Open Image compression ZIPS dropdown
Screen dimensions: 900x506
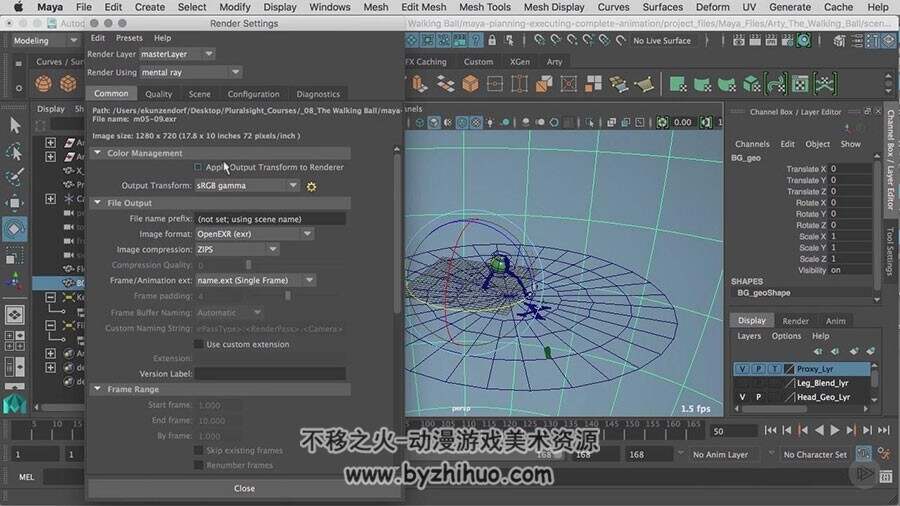click(x=237, y=250)
